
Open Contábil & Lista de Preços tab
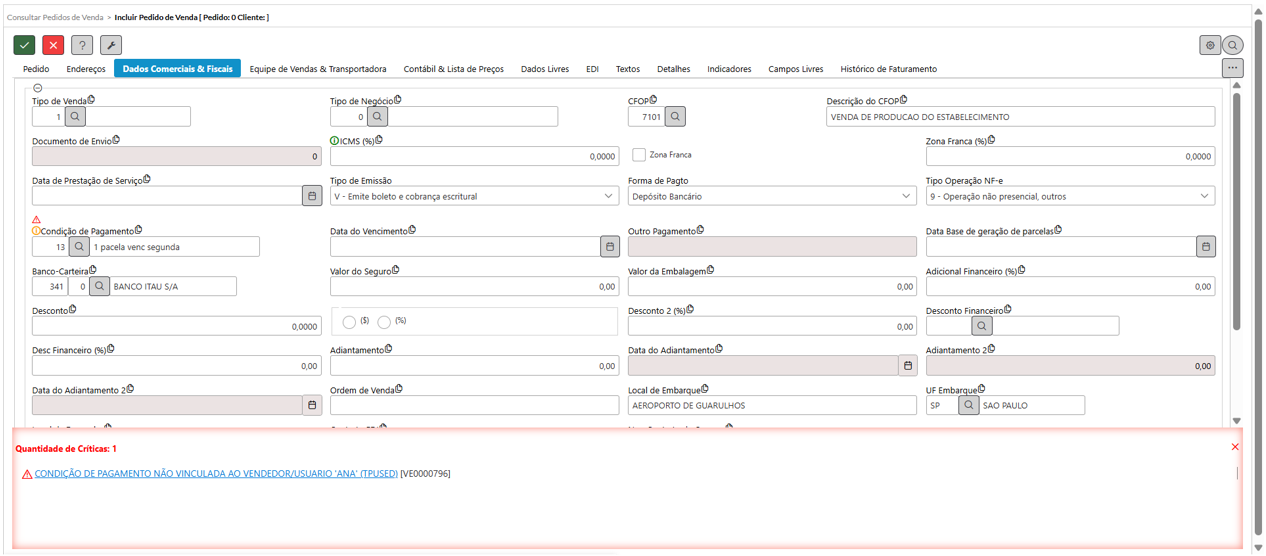coord(454,69)
